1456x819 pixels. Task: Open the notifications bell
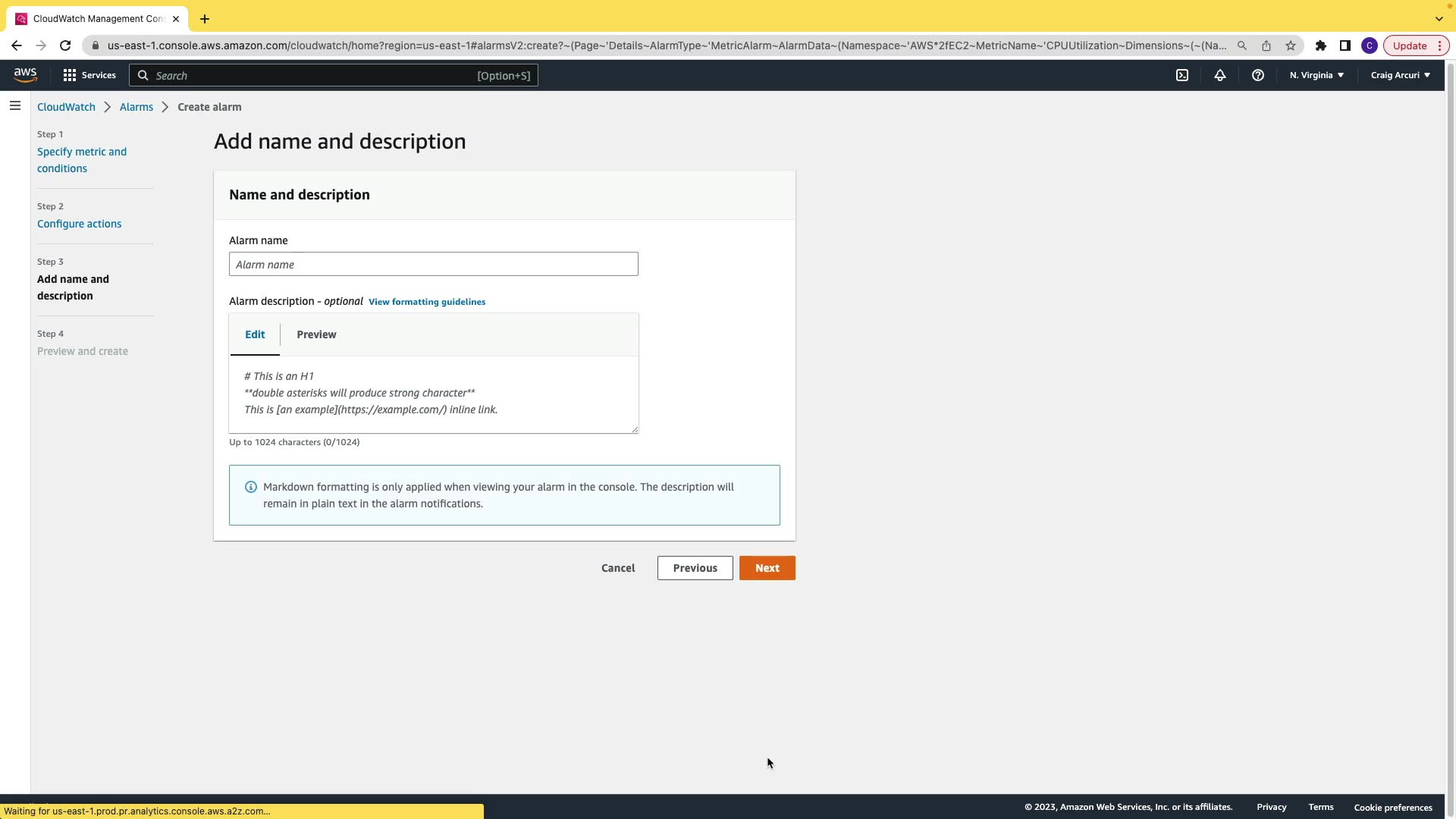pos(1220,75)
